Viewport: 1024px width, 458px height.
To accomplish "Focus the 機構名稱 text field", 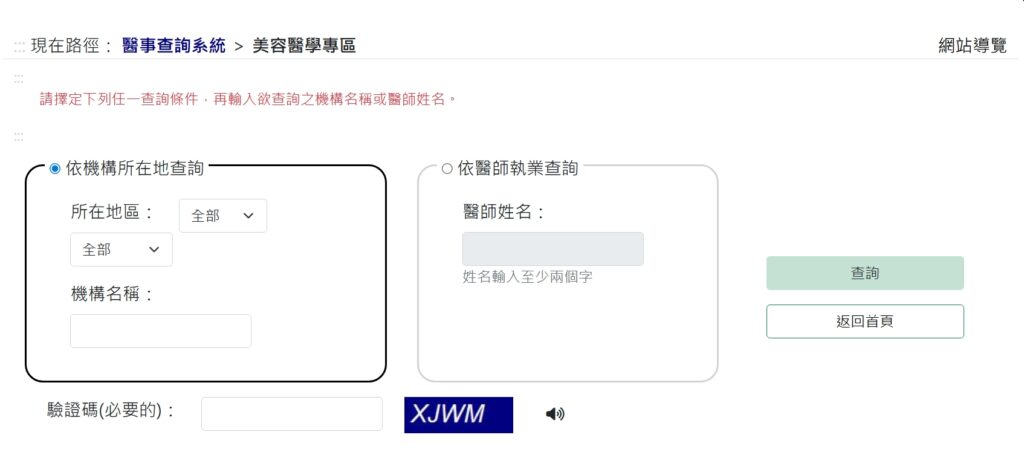I will (x=161, y=331).
